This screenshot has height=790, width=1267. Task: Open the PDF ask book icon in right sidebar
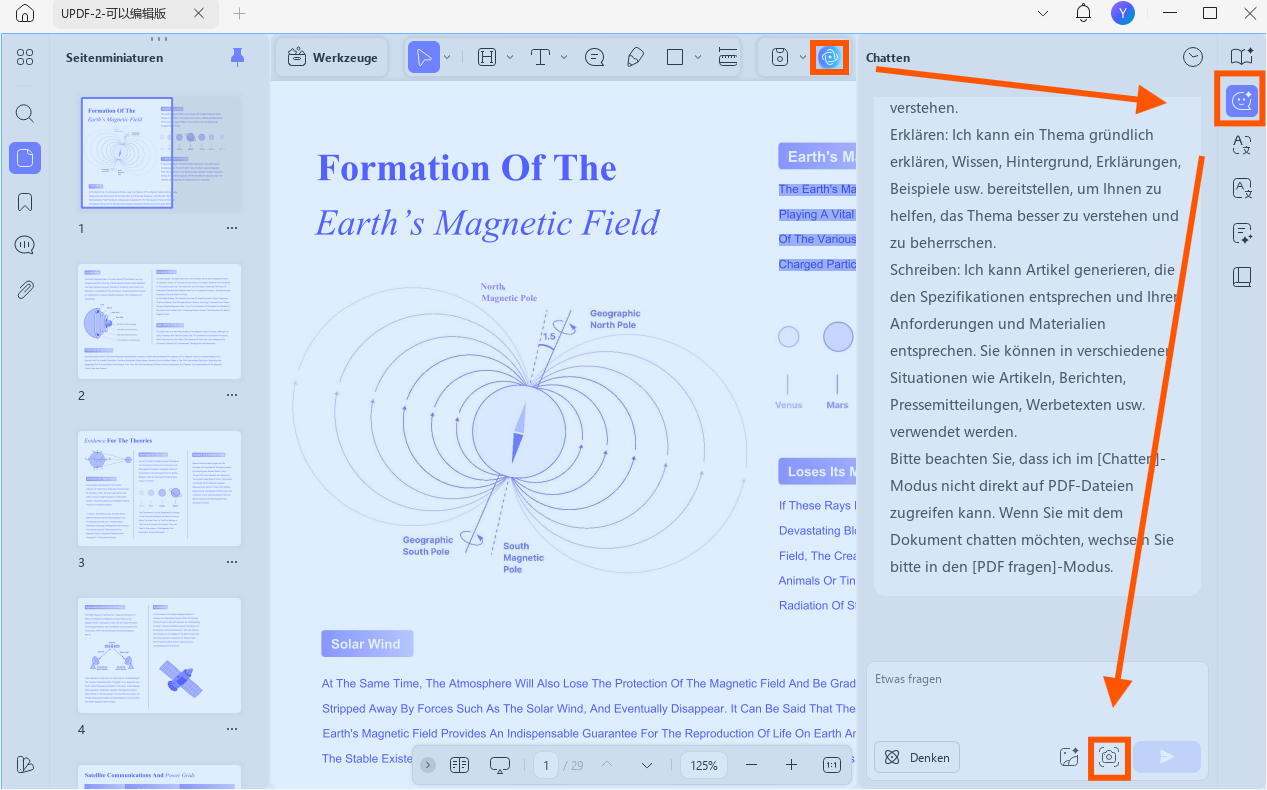[1242, 57]
